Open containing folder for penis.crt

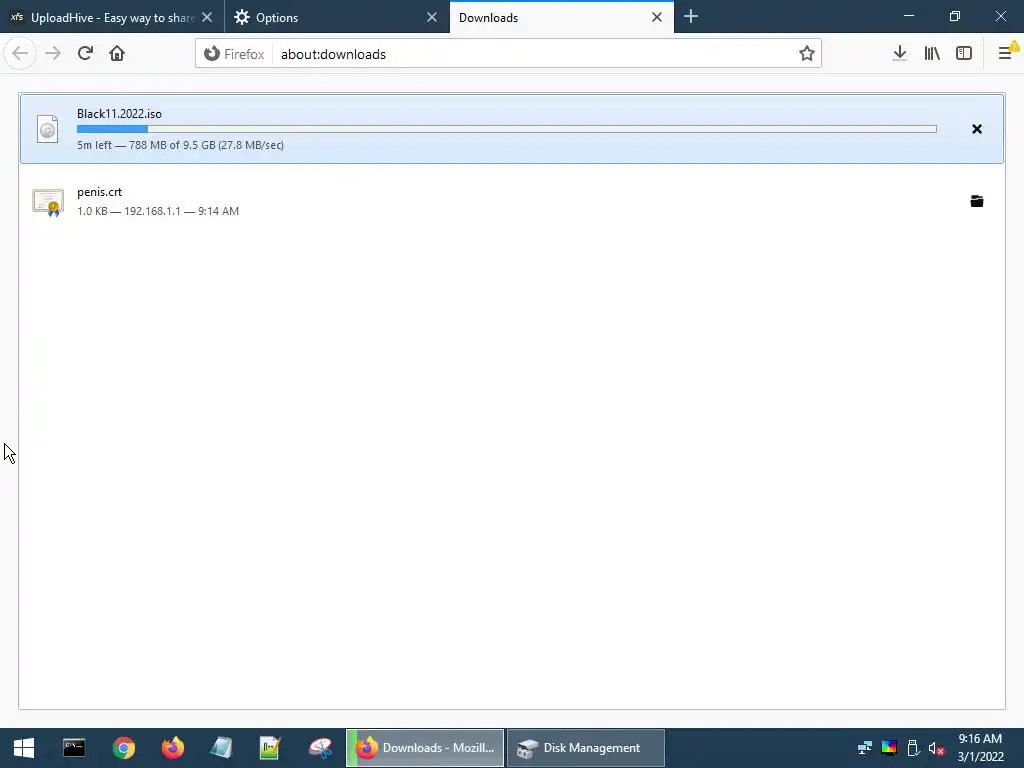977,201
